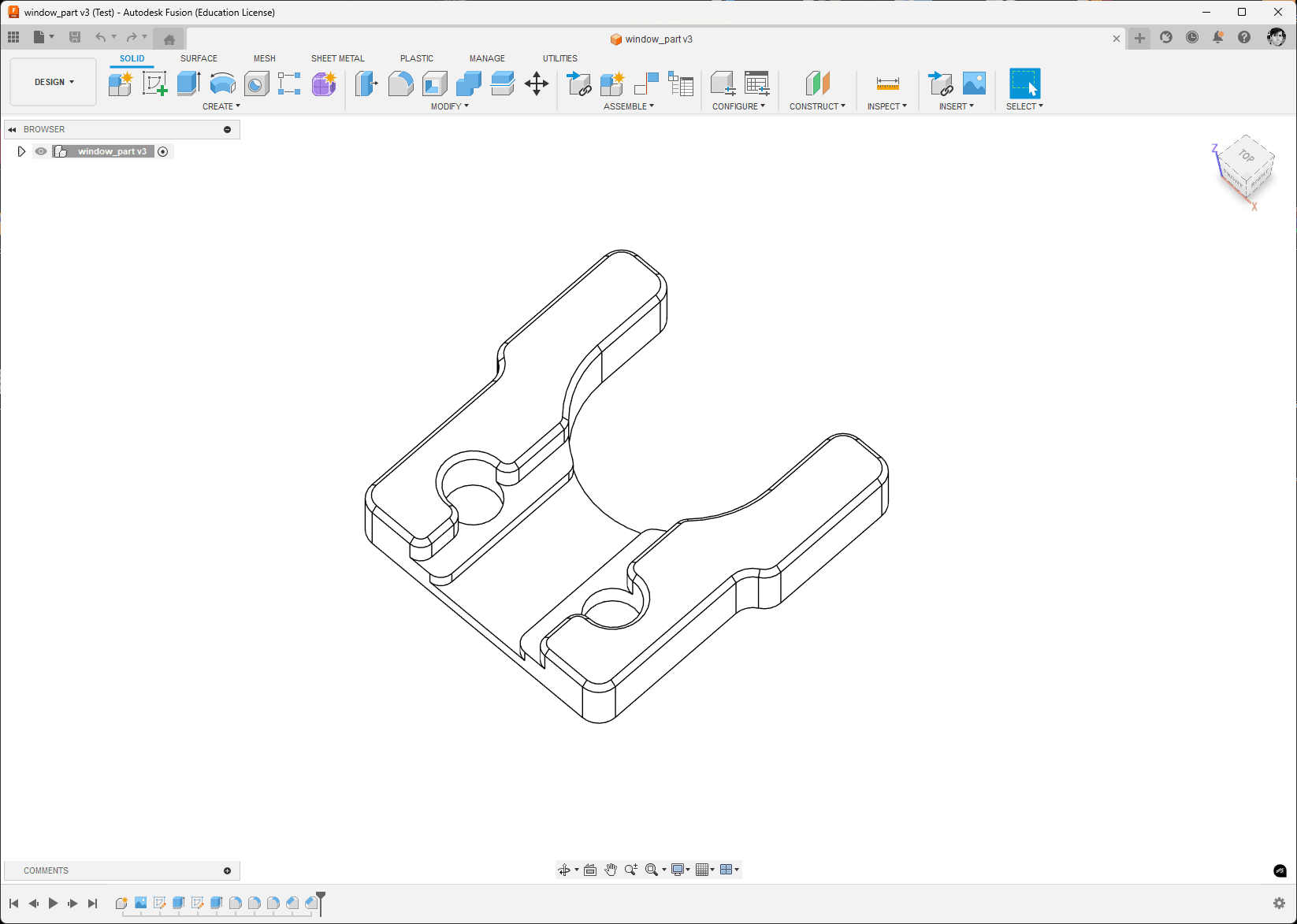Click the Insert Canvas image icon

pos(974,83)
